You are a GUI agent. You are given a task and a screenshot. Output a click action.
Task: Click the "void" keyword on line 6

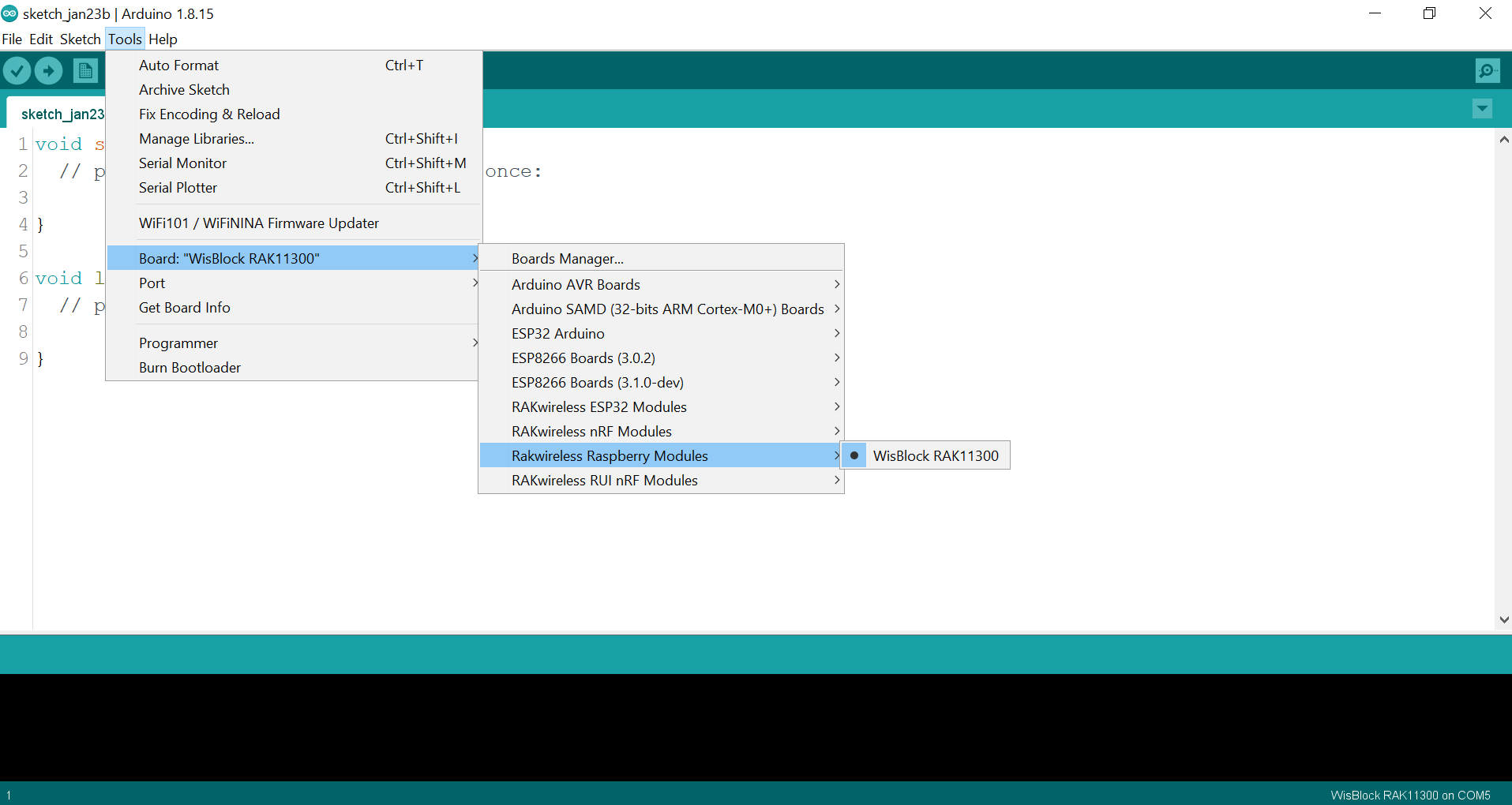(x=58, y=279)
